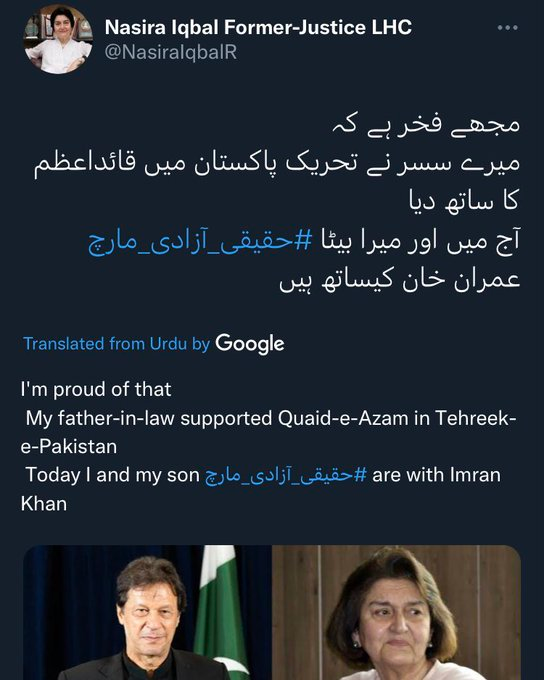Viewport: 544px width, 680px height.
Task: Open the name Nasira Iqbal Former-Justice LHC
Action: click(258, 28)
